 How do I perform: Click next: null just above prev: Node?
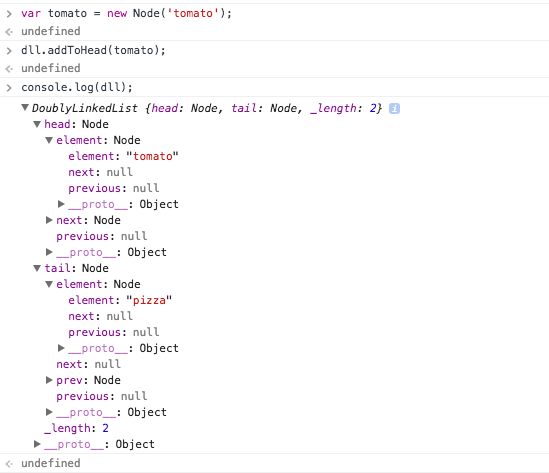(x=89, y=364)
